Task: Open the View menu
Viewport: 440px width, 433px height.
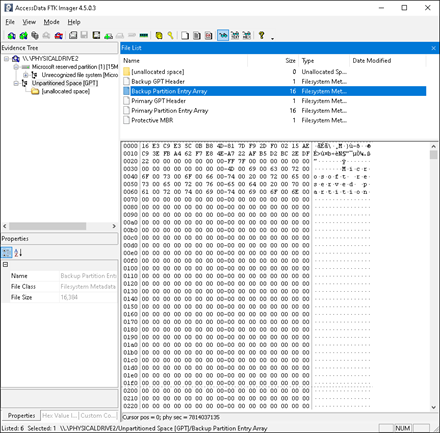Action: pyautogui.click(x=29, y=22)
